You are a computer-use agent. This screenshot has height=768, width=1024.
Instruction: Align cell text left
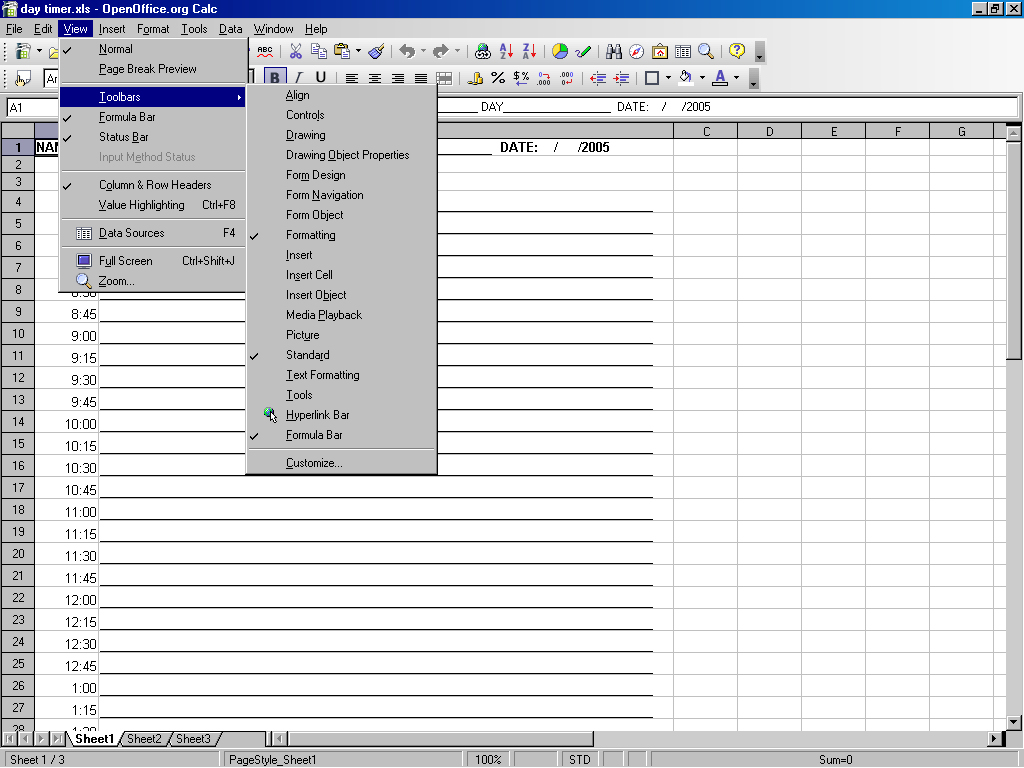tap(351, 78)
